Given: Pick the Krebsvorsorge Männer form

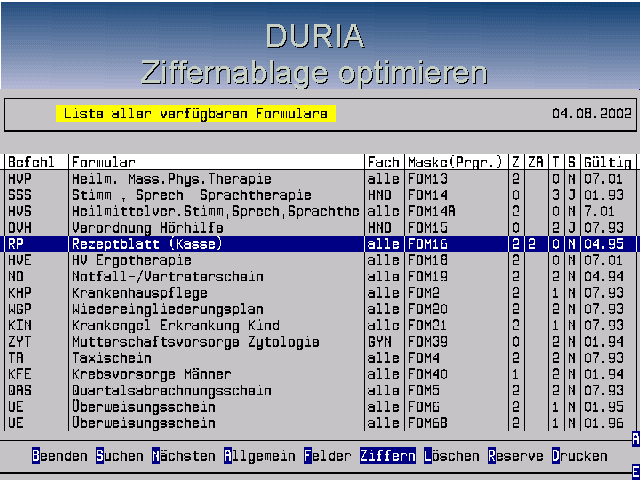Looking at the screenshot, I should point(320,374).
